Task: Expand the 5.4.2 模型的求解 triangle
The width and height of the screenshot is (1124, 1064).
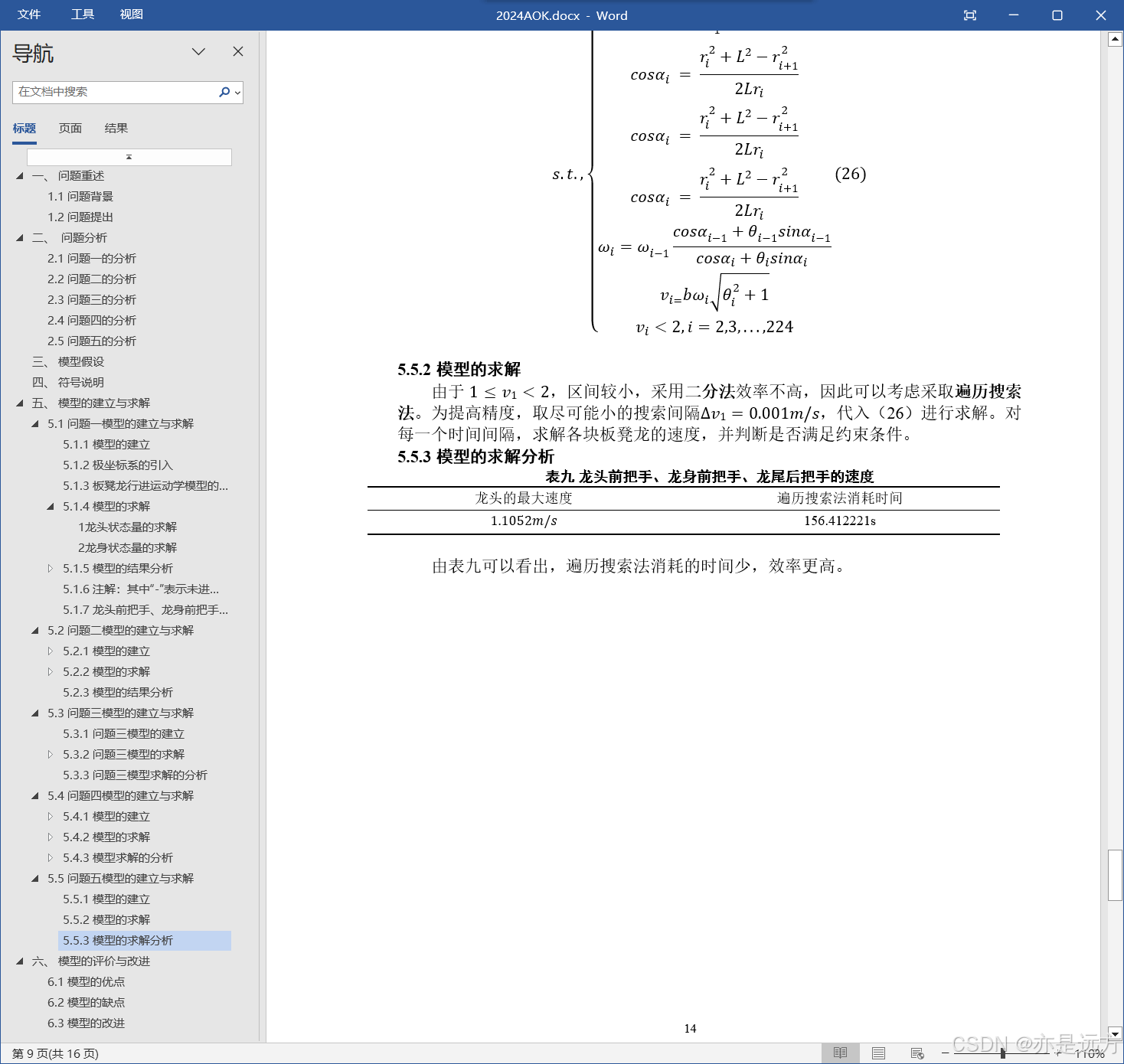Action: (51, 837)
